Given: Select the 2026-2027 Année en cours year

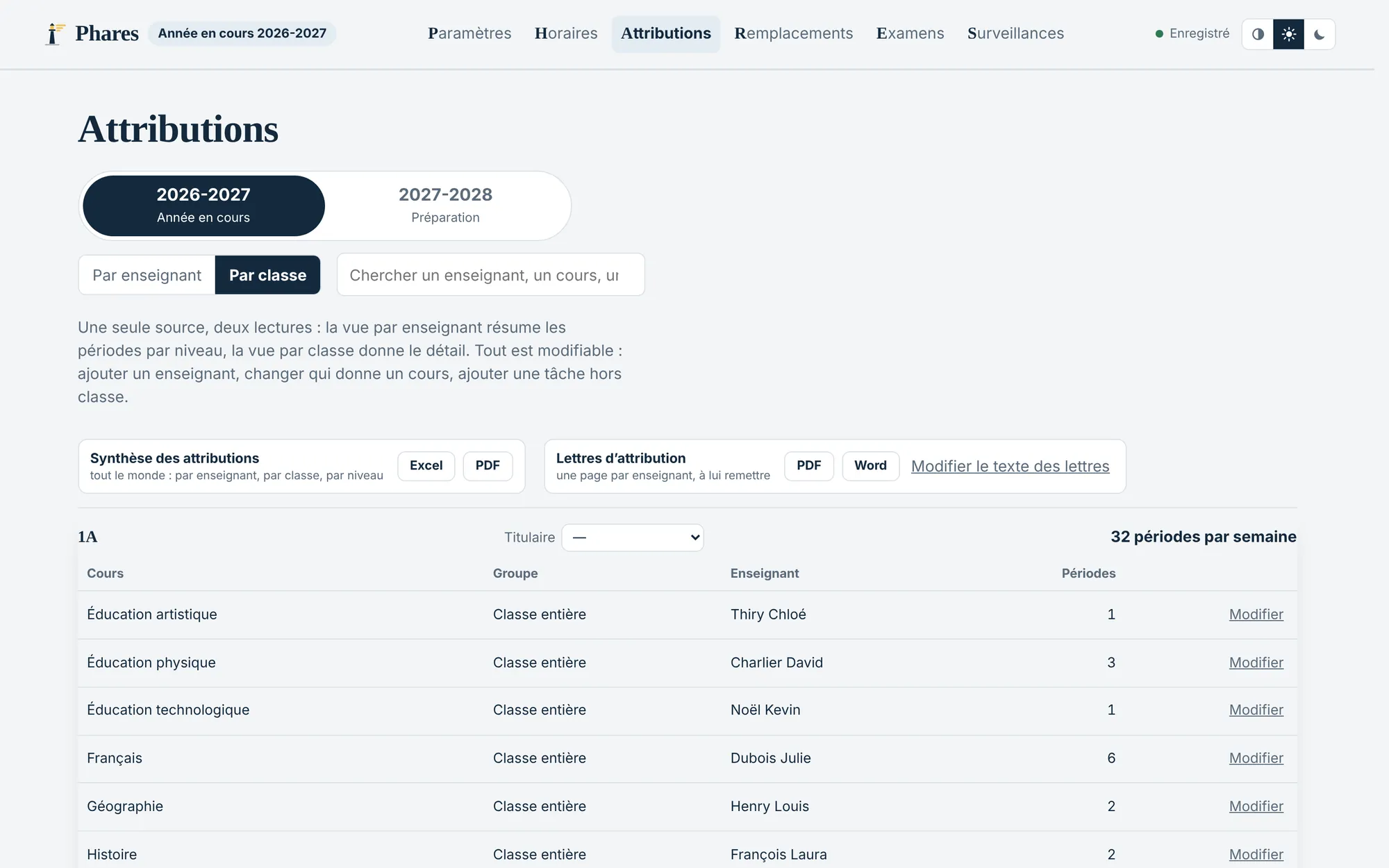Looking at the screenshot, I should [203, 206].
